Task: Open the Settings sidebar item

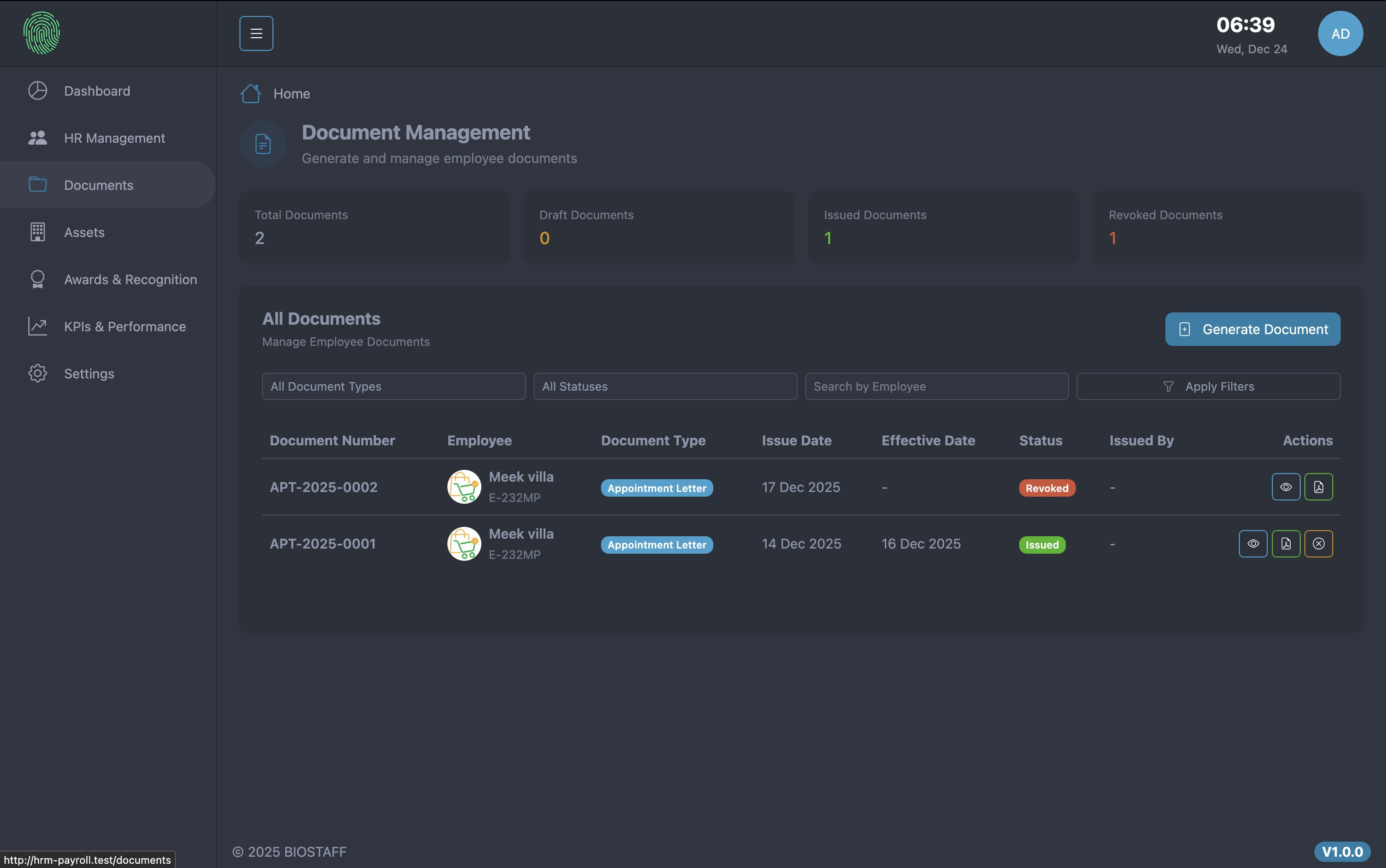Action: click(89, 373)
